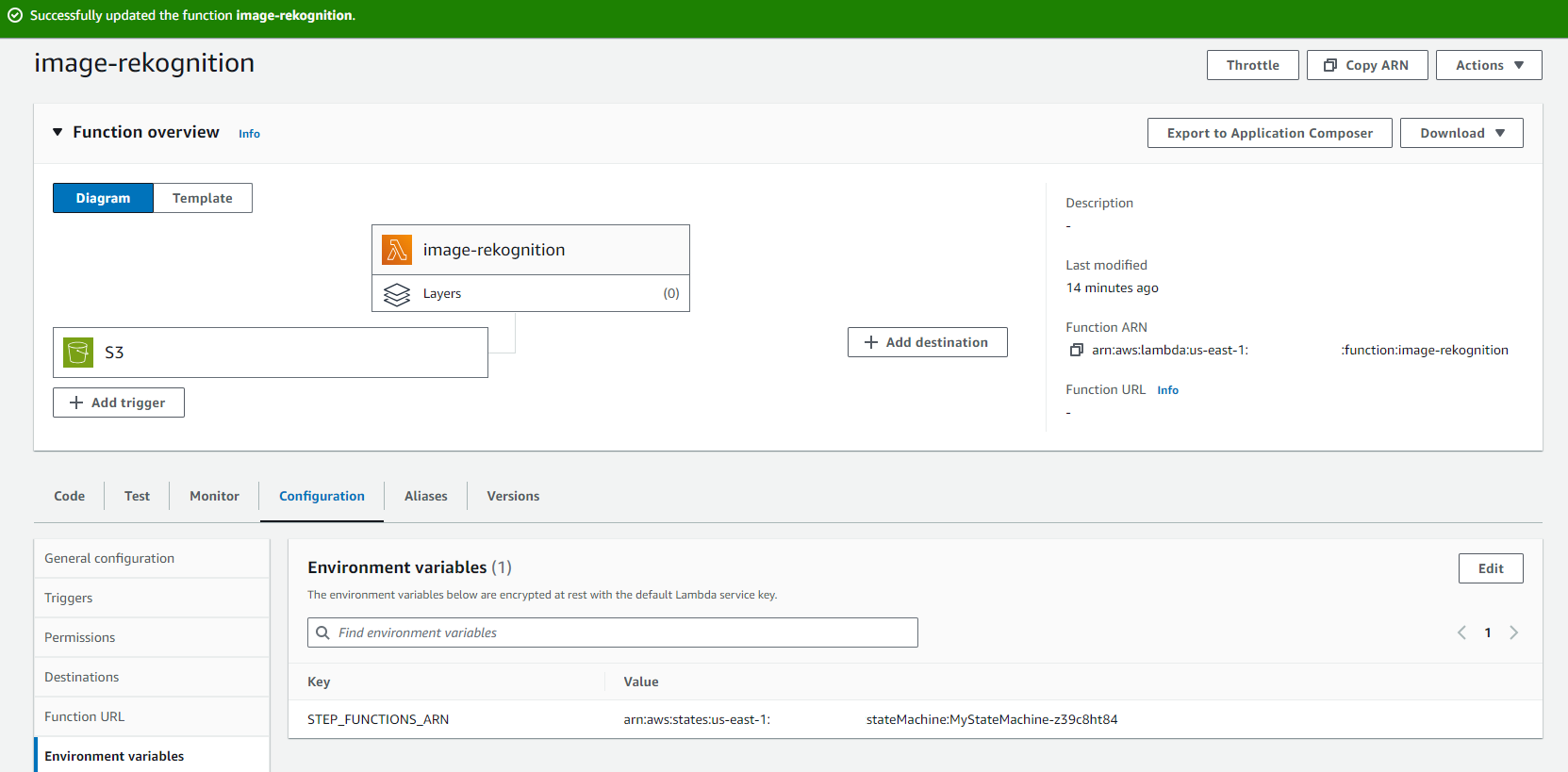Viewport: 1568px width, 772px height.
Task: Open the Test tab
Action: [137, 496]
